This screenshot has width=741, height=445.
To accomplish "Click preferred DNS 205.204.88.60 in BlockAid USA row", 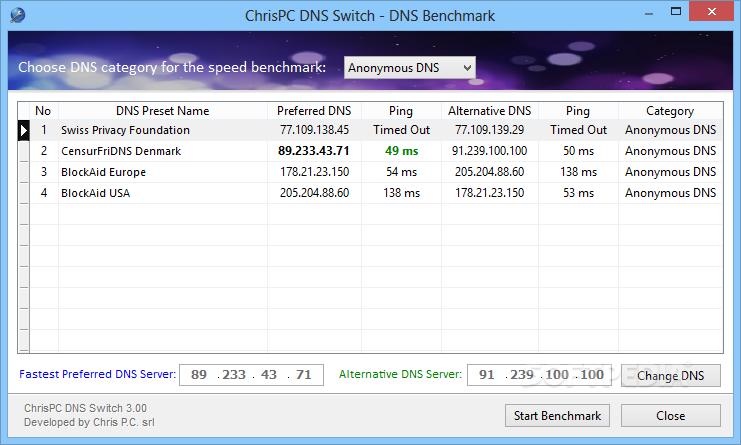I will [x=314, y=193].
